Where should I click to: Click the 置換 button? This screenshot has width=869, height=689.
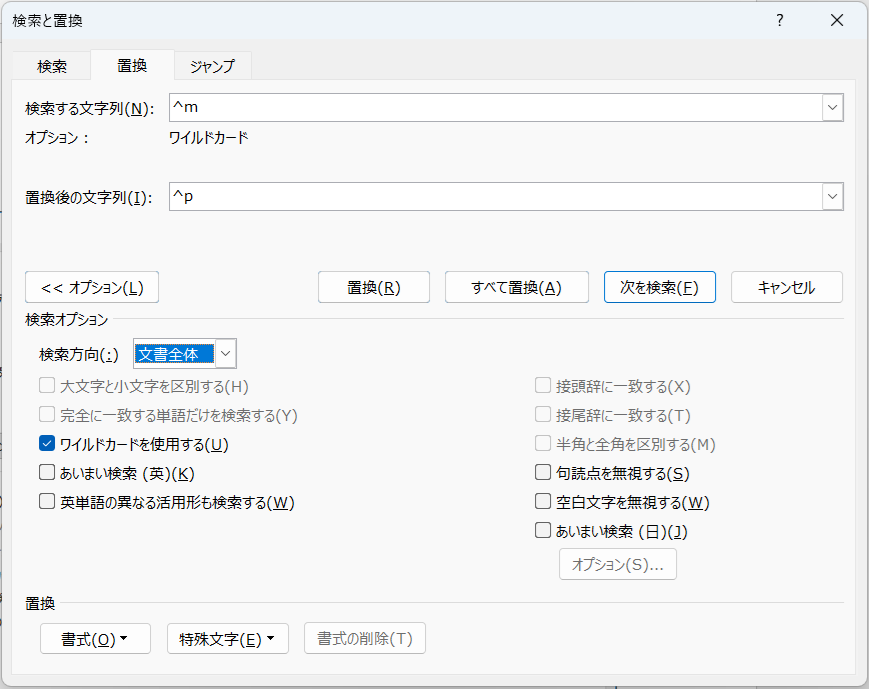coord(374,287)
